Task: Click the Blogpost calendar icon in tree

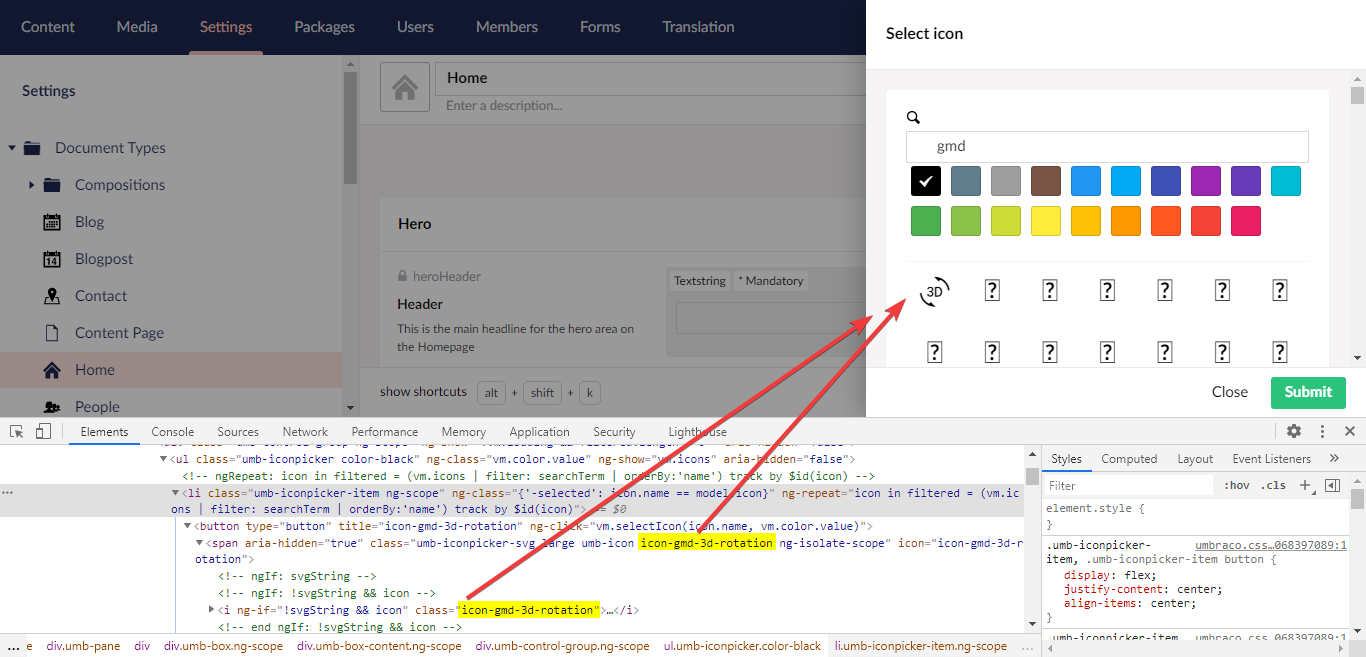Action: pos(53,259)
